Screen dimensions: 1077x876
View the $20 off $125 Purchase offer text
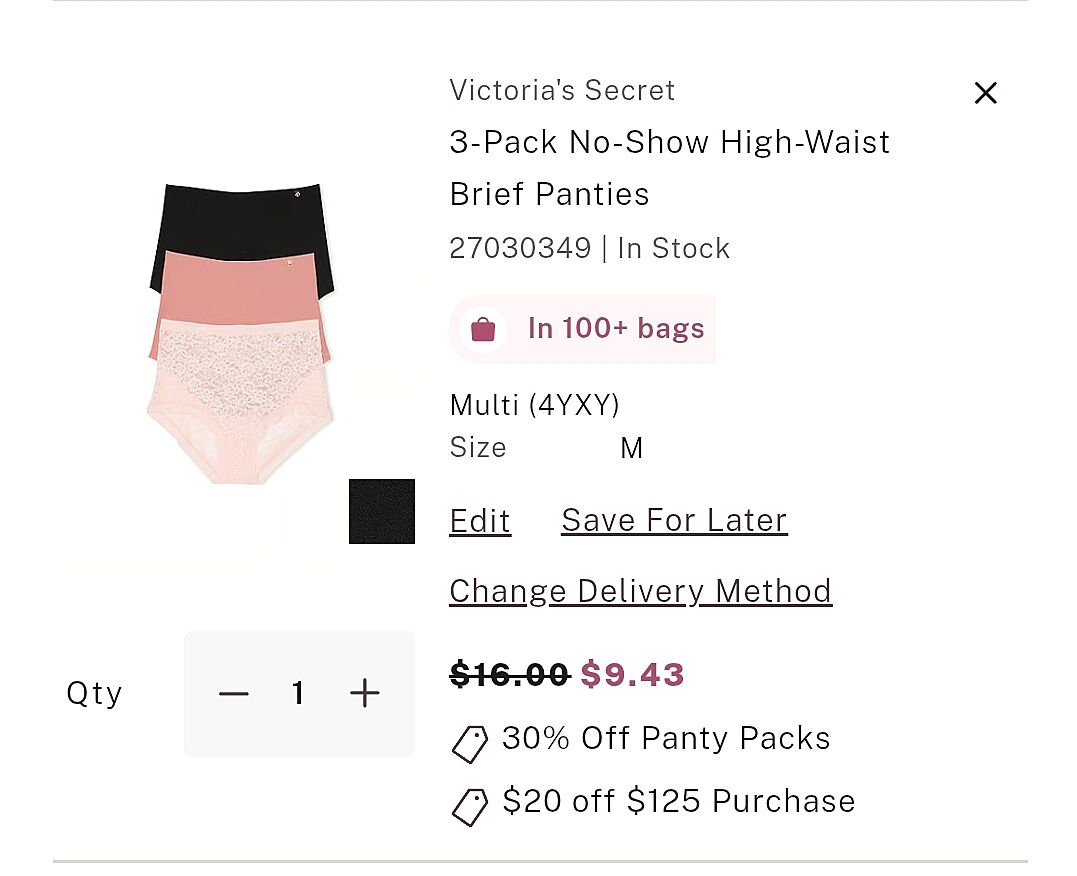[x=679, y=801]
